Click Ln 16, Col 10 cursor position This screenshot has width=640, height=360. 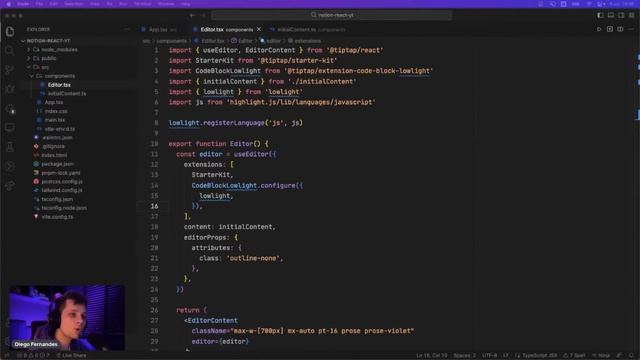click(431, 356)
